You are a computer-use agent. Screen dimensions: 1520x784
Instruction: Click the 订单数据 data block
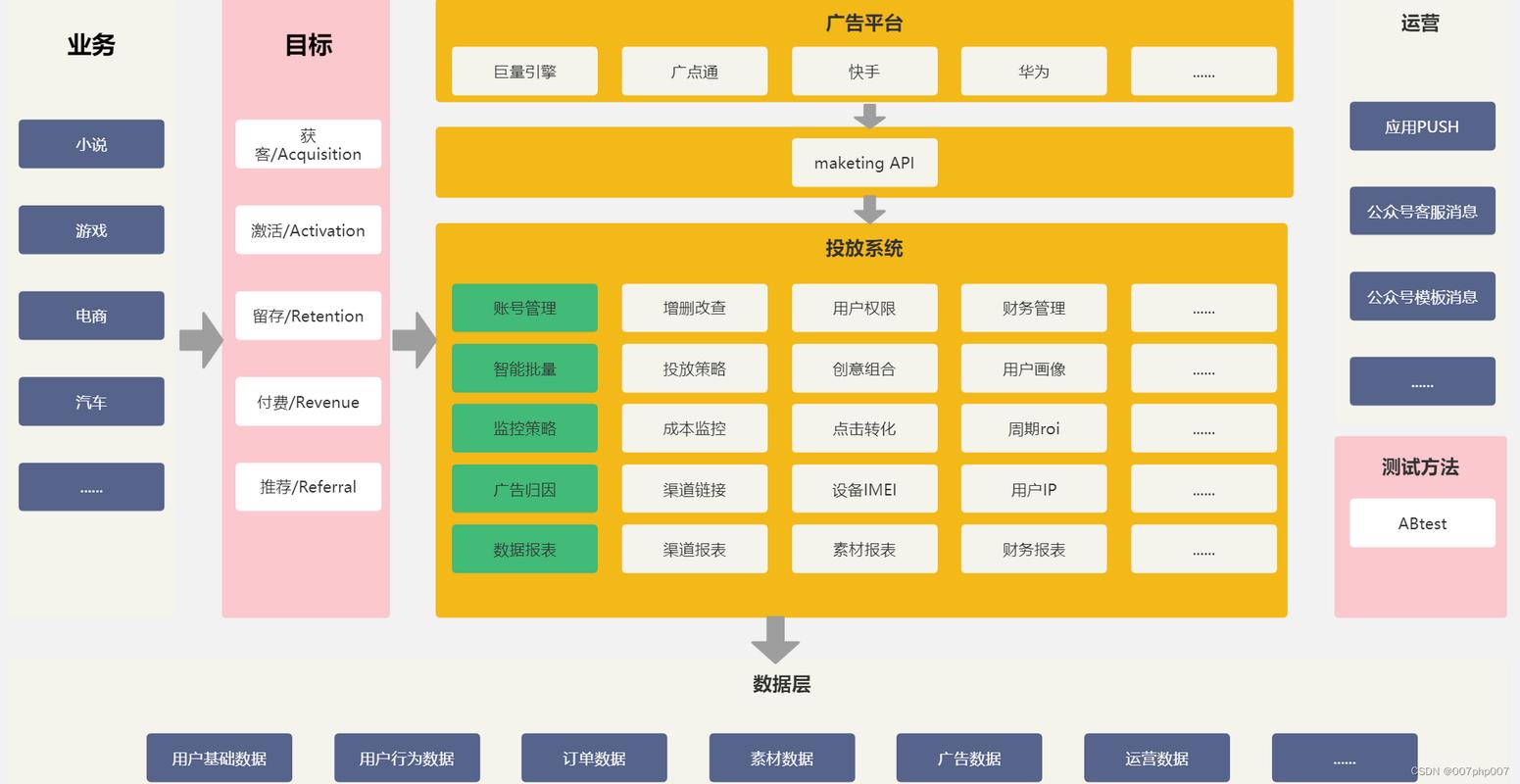point(594,758)
